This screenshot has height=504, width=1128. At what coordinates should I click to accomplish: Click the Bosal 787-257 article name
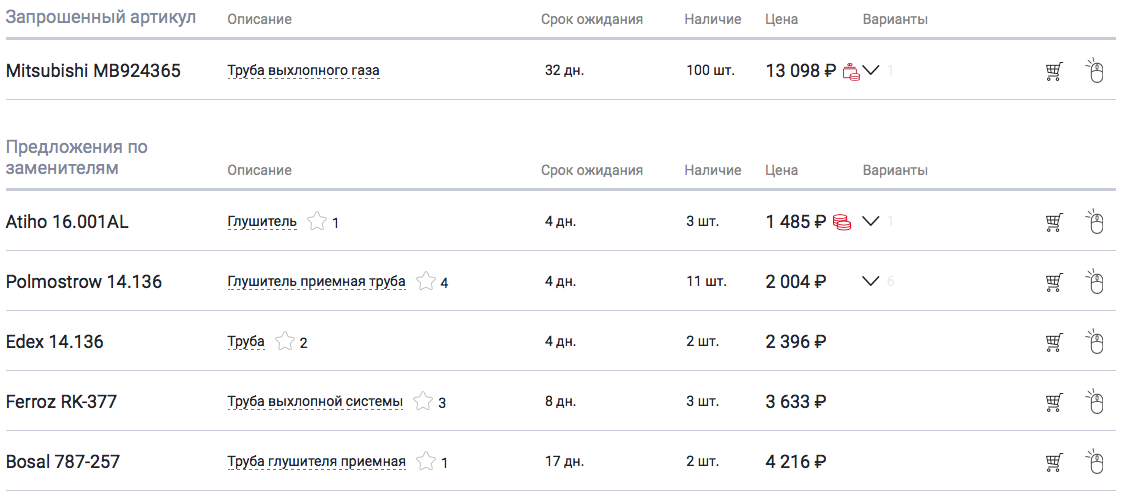tap(64, 462)
